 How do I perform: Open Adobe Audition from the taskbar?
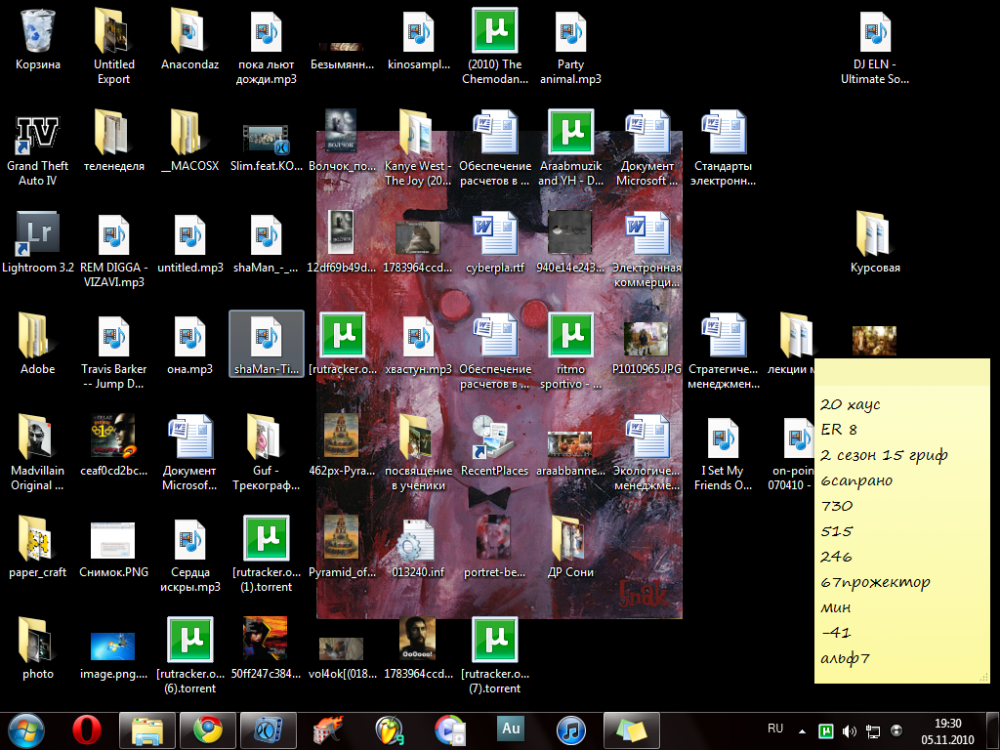[x=511, y=731]
